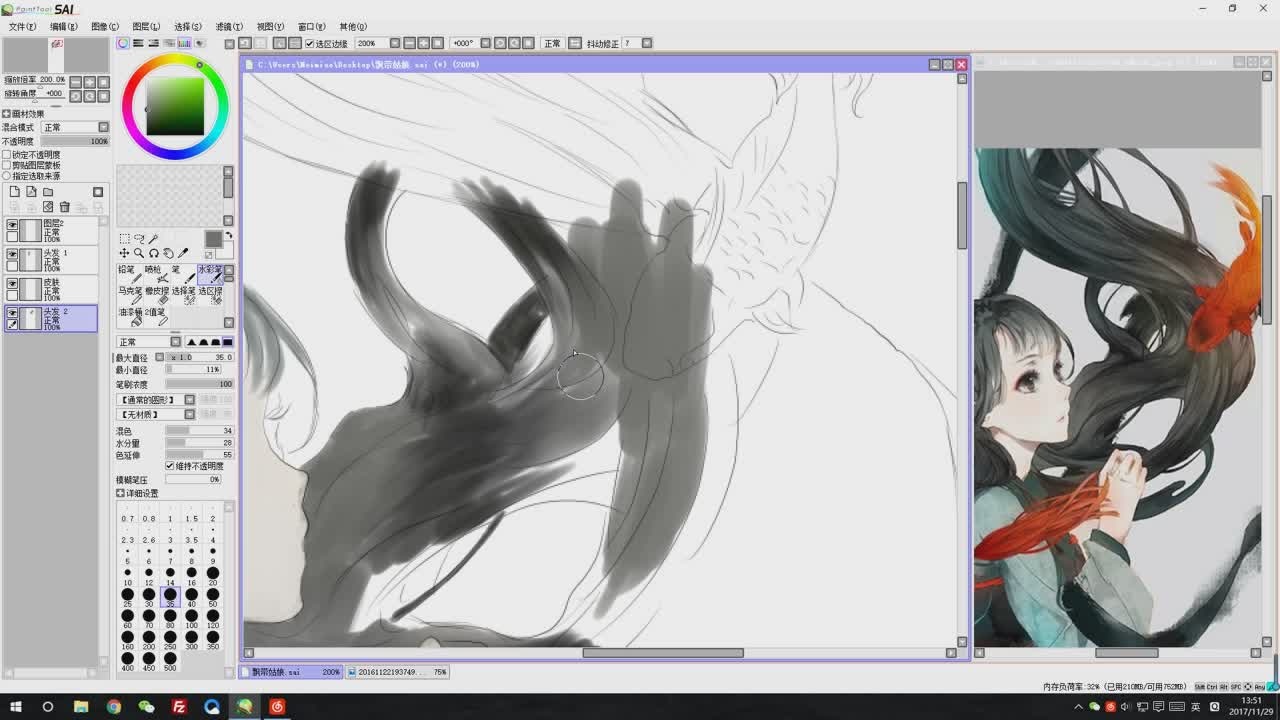The image size is (1280, 720).
Task: Click the 正常 button in top toolbar
Action: point(552,43)
